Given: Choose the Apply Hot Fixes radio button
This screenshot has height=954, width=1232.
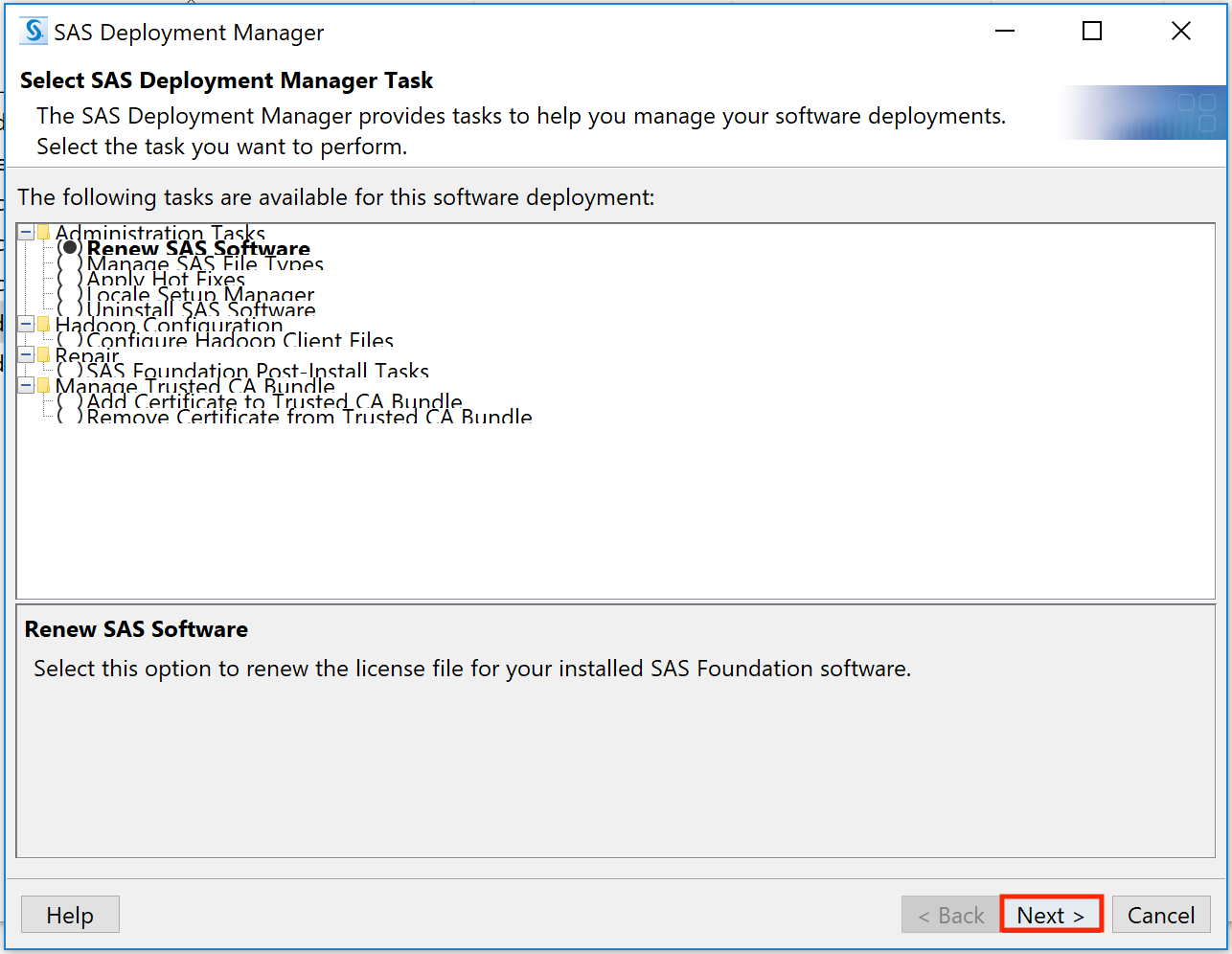Looking at the screenshot, I should tap(70, 279).
